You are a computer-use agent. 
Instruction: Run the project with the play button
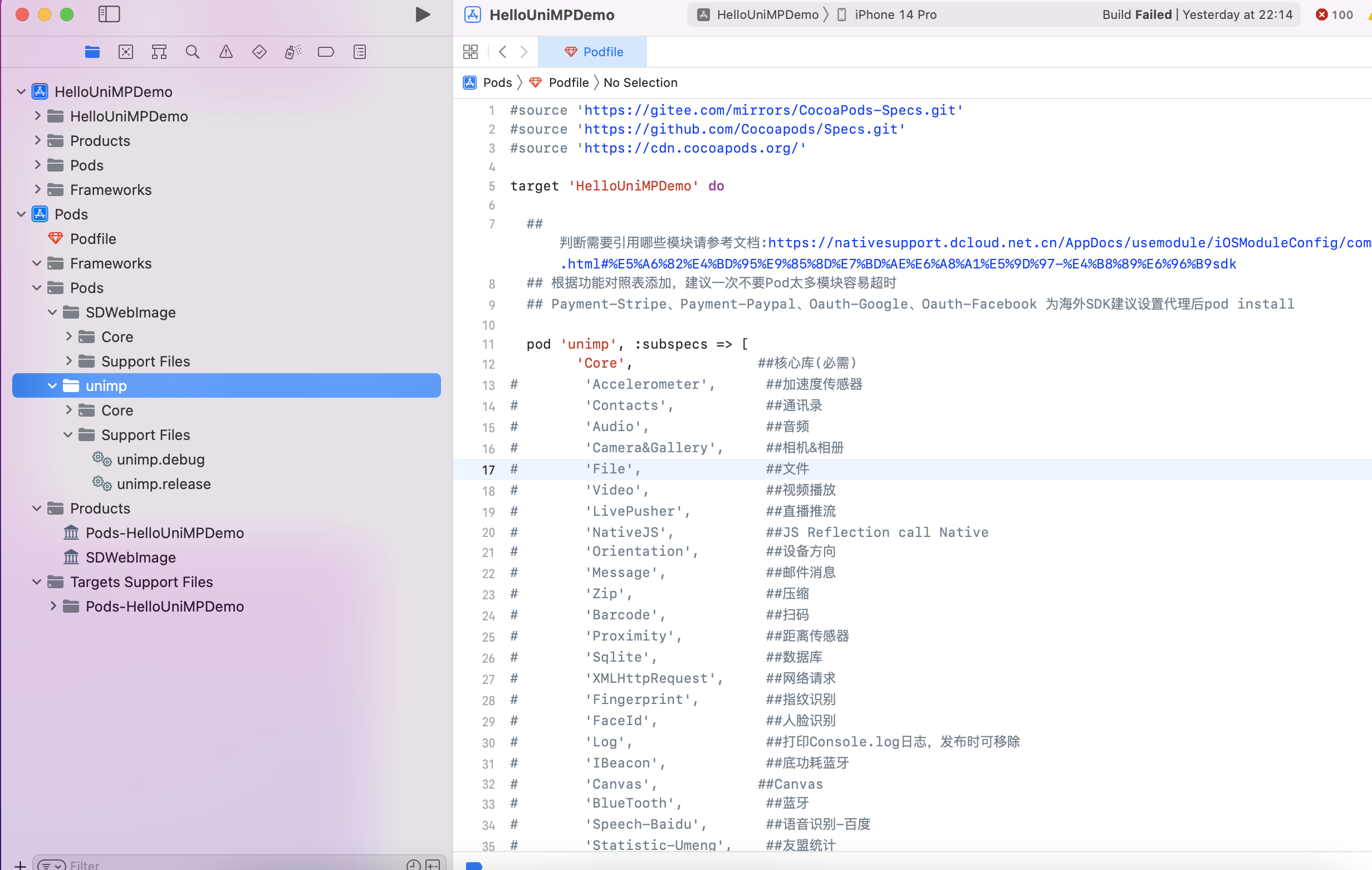pos(422,14)
